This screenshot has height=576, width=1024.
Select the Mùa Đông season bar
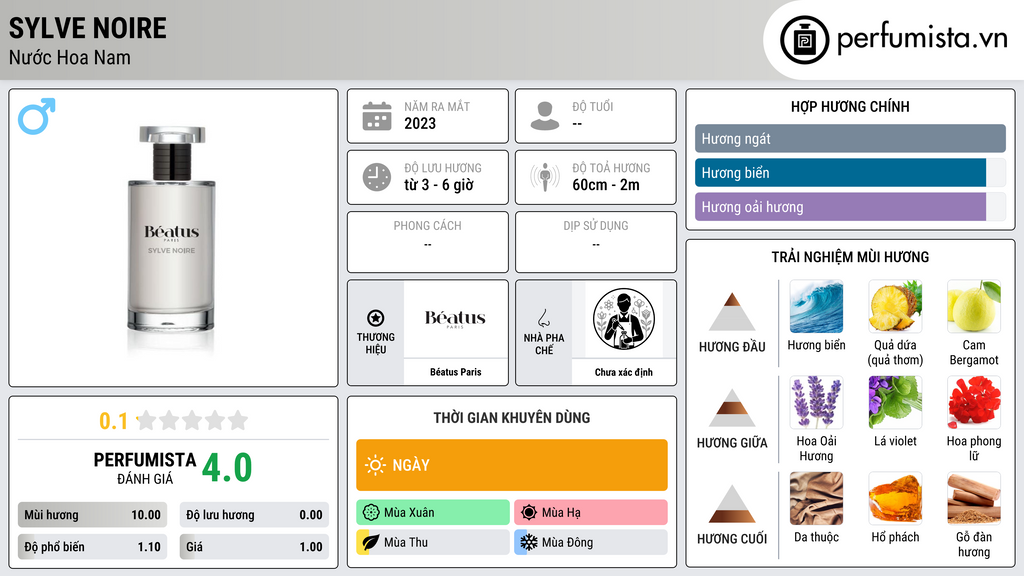pos(591,542)
